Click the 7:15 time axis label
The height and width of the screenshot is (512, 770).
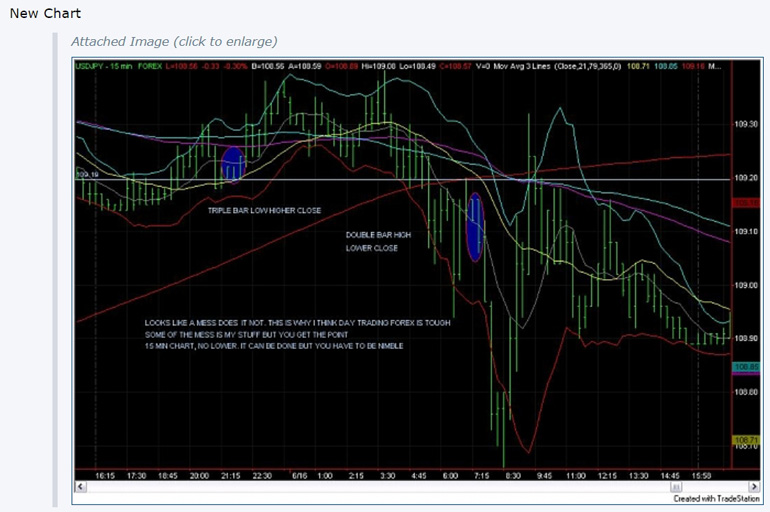pos(481,476)
